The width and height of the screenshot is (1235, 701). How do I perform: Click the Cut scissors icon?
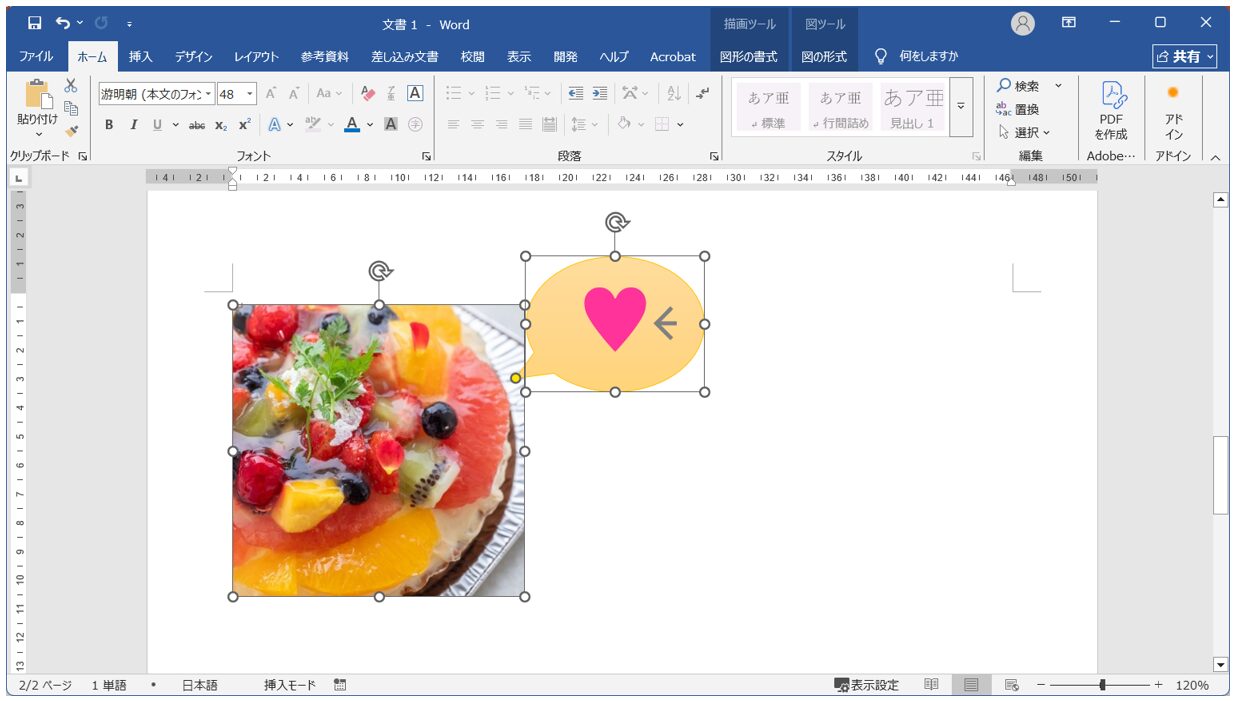(x=71, y=86)
